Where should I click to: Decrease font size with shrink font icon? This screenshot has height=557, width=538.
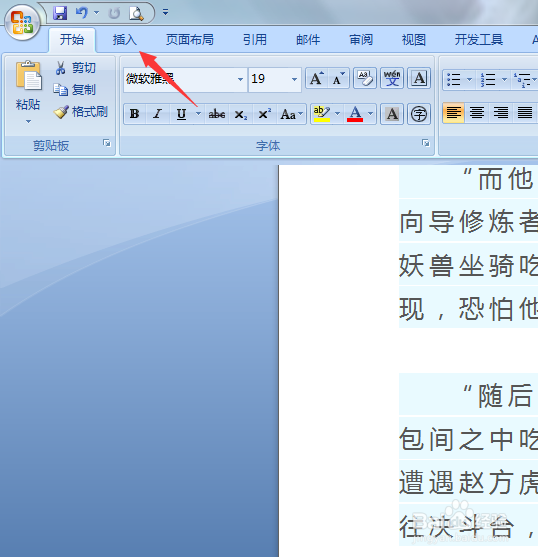coord(338,79)
